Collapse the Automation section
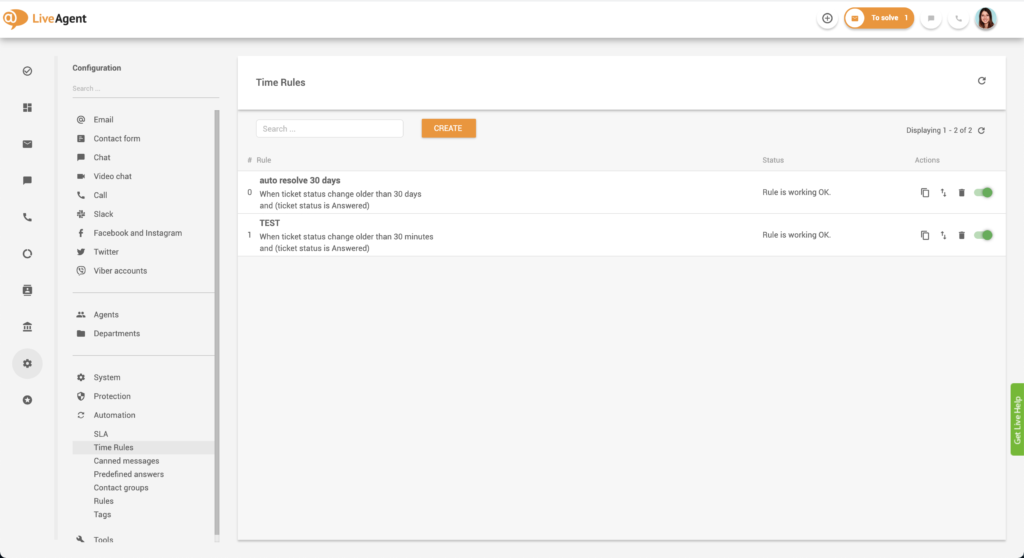 [x=114, y=415]
